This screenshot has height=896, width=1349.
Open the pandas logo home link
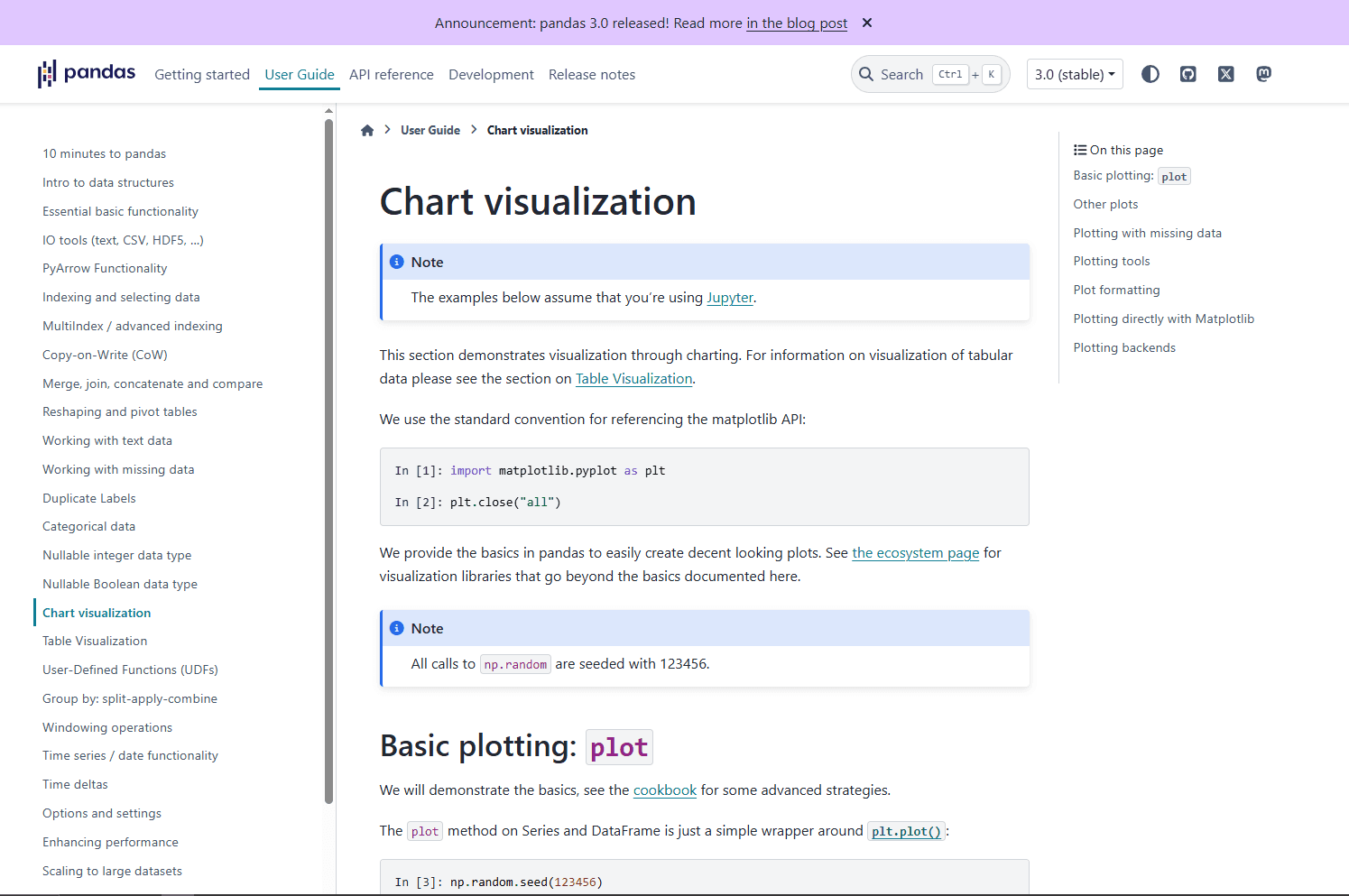tap(87, 73)
